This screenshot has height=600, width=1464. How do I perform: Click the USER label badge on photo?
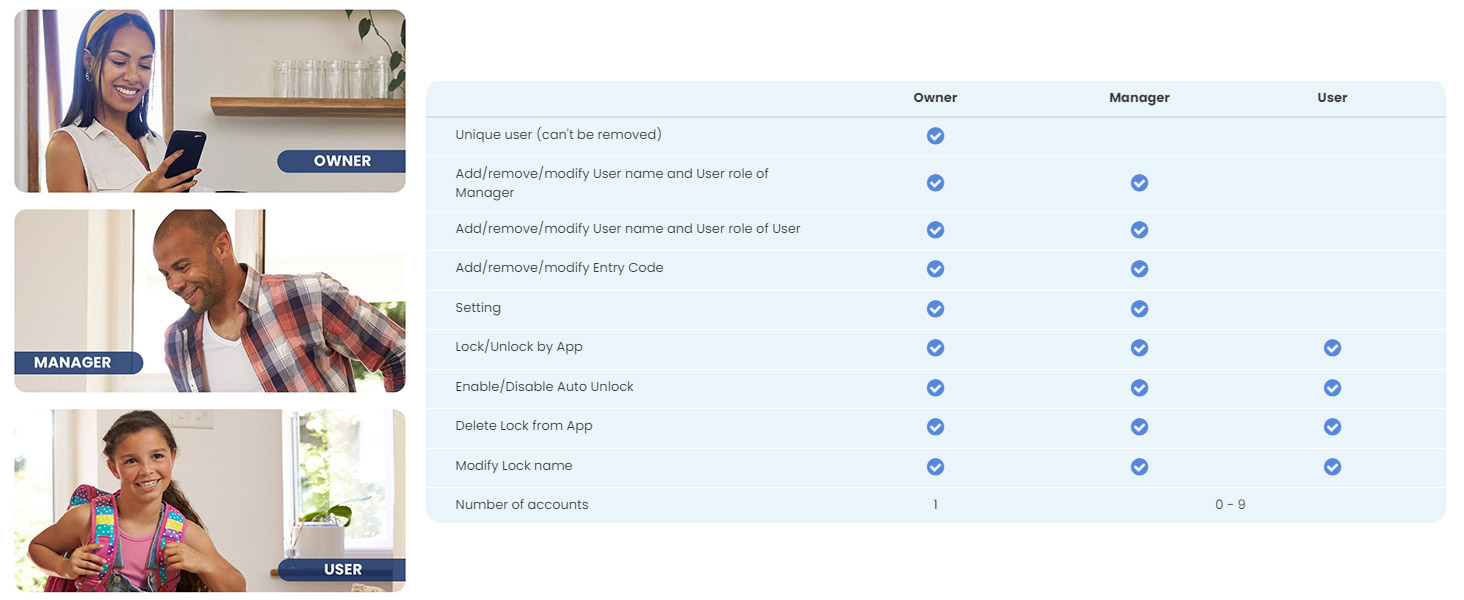click(342, 569)
